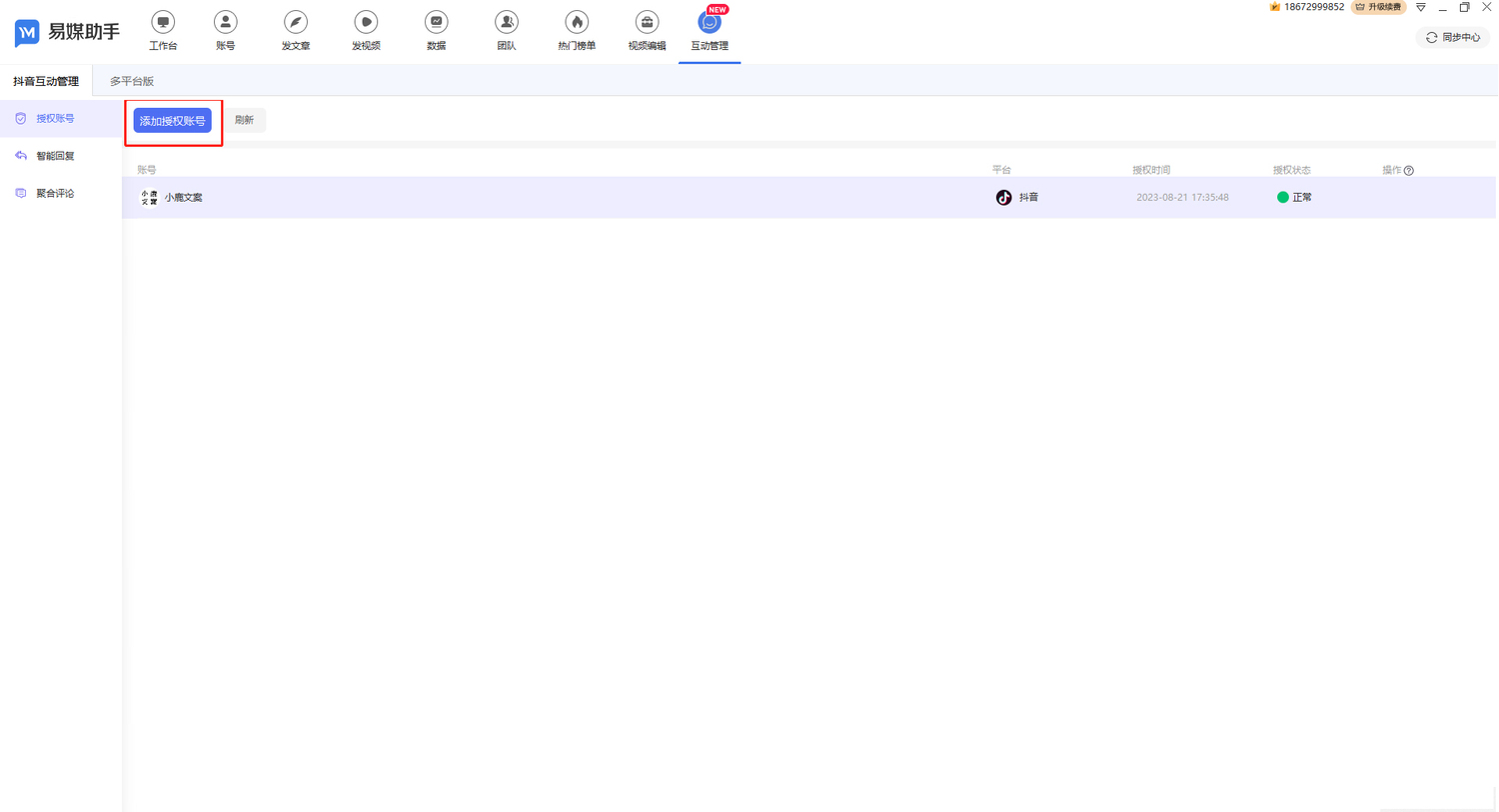Expand the title bar dropdown menu arrow
The image size is (1499, 812).
(x=1421, y=8)
